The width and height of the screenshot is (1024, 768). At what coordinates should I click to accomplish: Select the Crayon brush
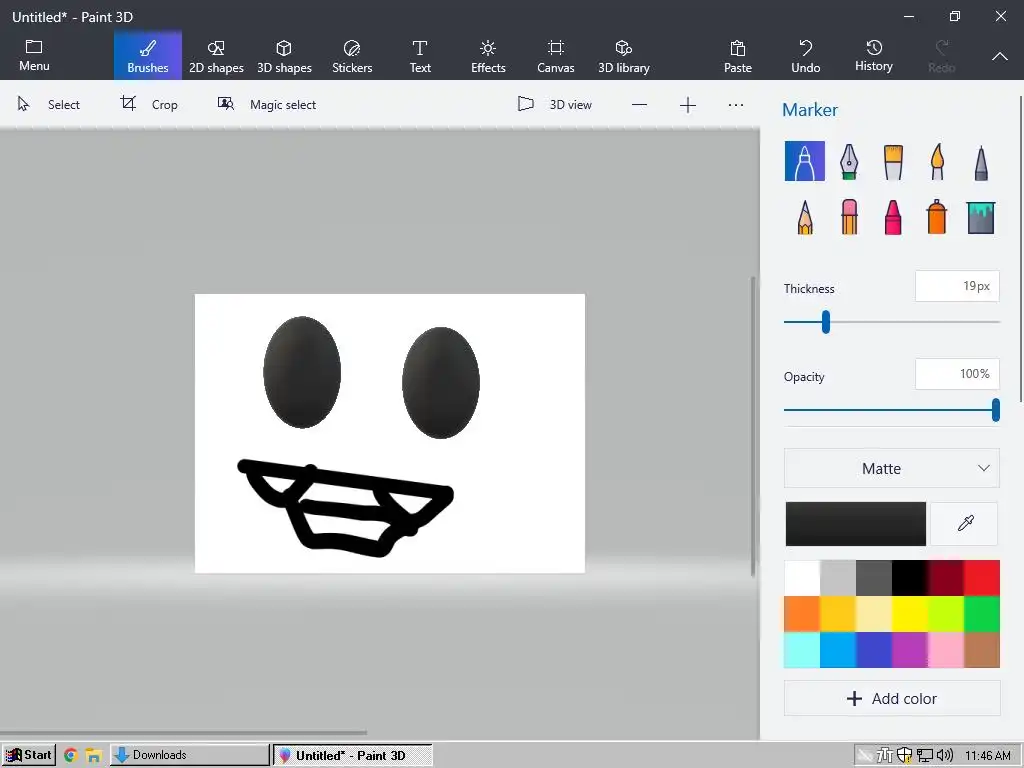coord(893,217)
